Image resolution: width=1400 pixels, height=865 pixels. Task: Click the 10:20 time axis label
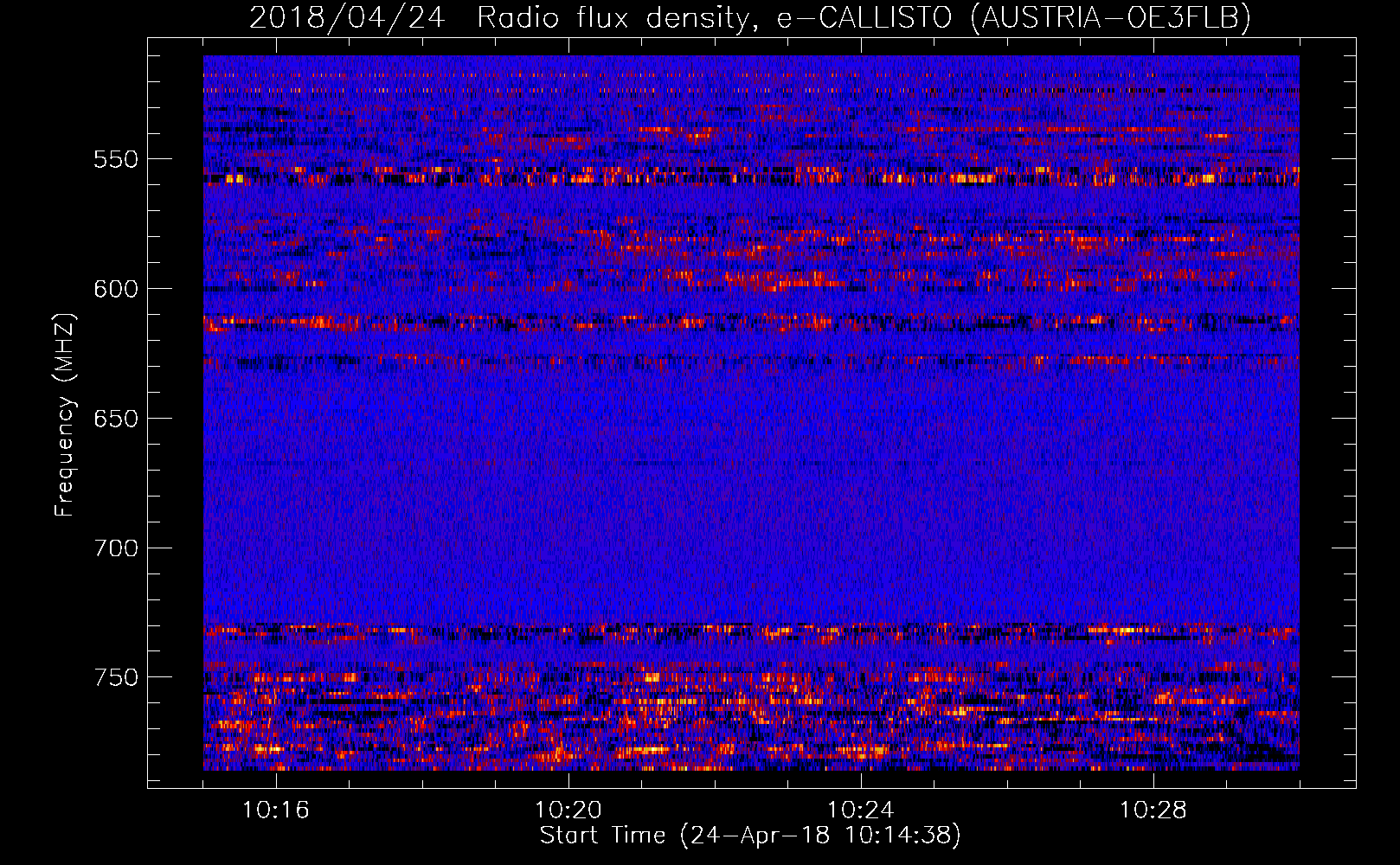(568, 811)
